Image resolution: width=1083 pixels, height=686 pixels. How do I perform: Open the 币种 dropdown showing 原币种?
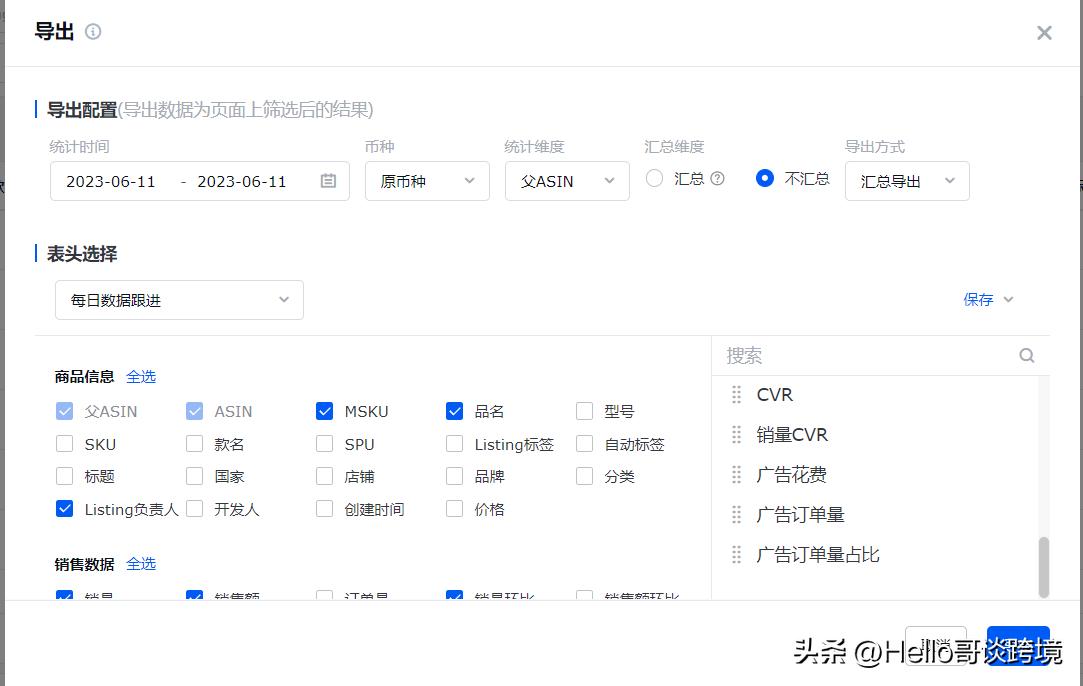point(427,181)
